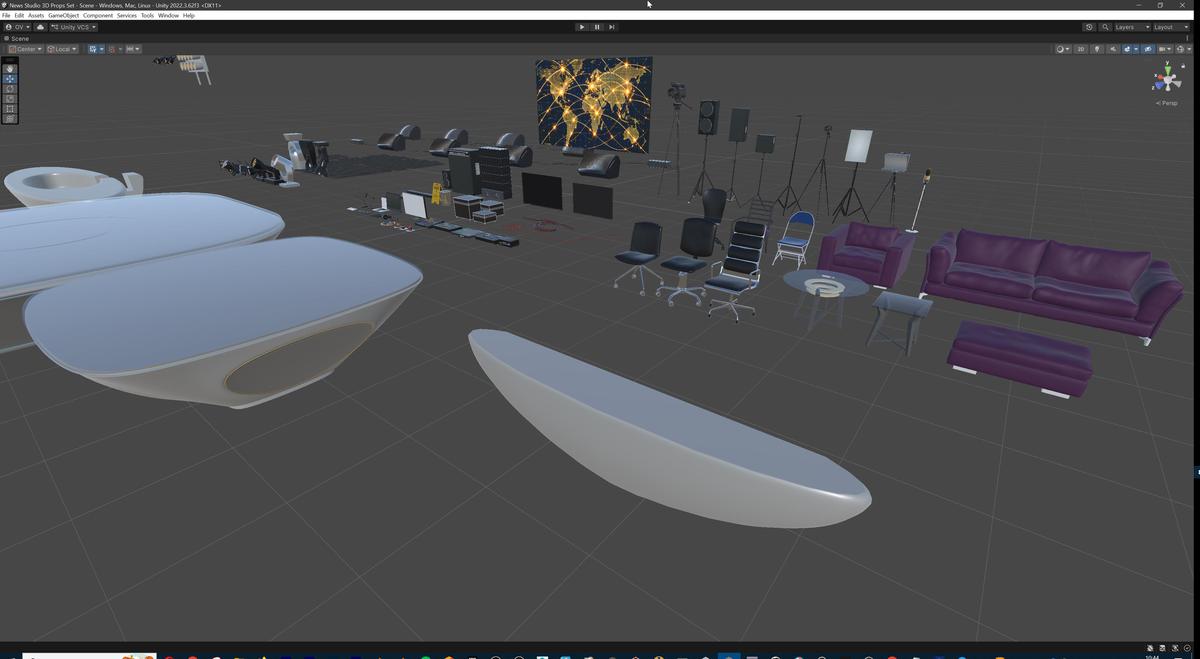
Task: Select the blue folding chair
Action: (x=795, y=238)
